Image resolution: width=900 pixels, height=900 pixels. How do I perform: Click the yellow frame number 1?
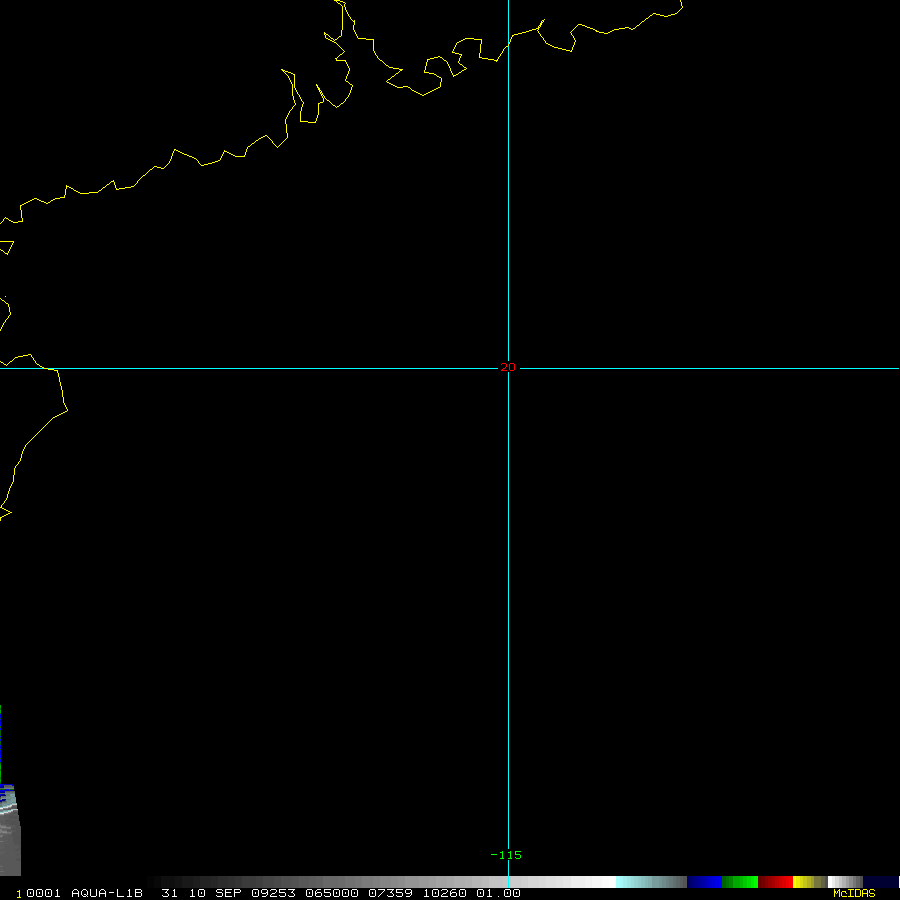(x=18, y=894)
